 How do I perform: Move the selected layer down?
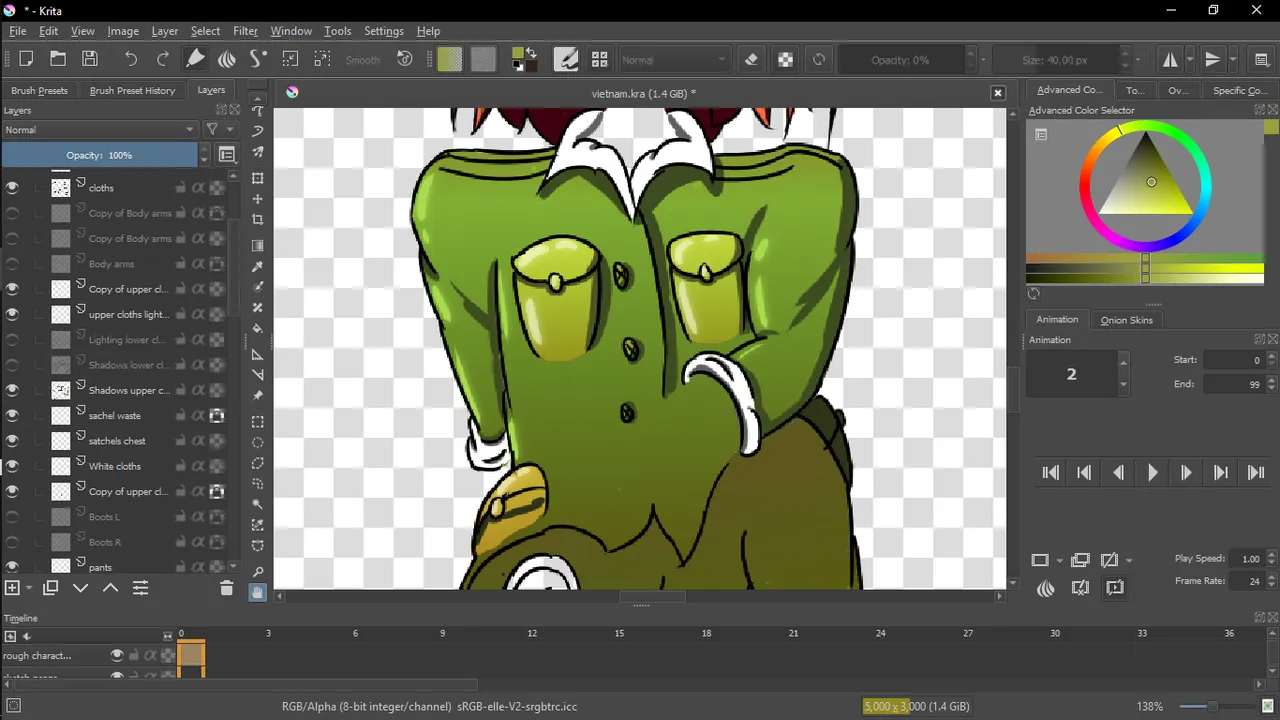tap(81, 588)
